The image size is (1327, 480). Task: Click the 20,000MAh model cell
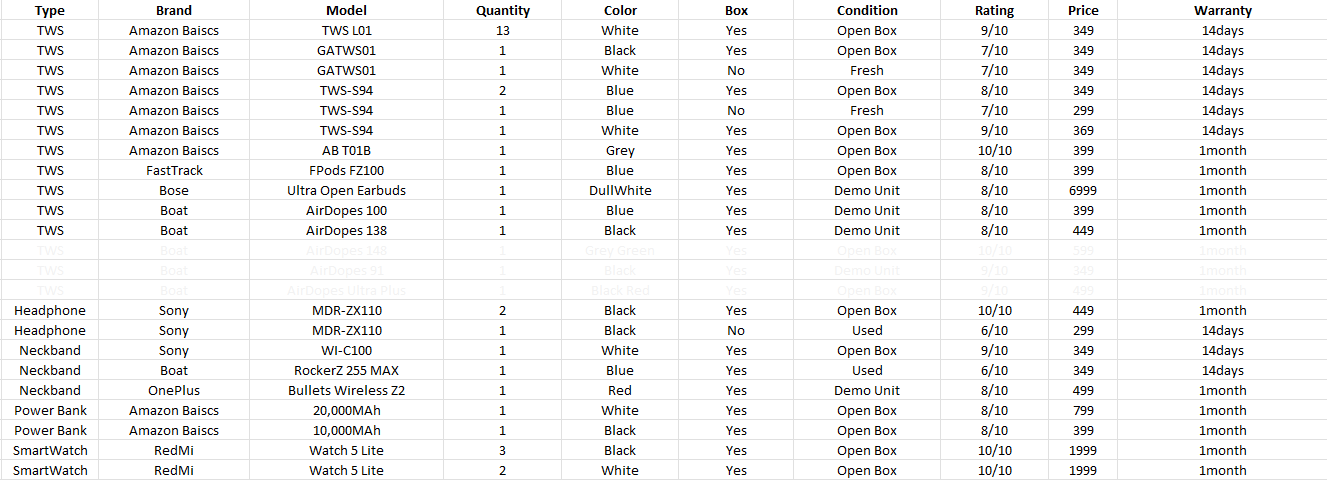pyautogui.click(x=346, y=410)
